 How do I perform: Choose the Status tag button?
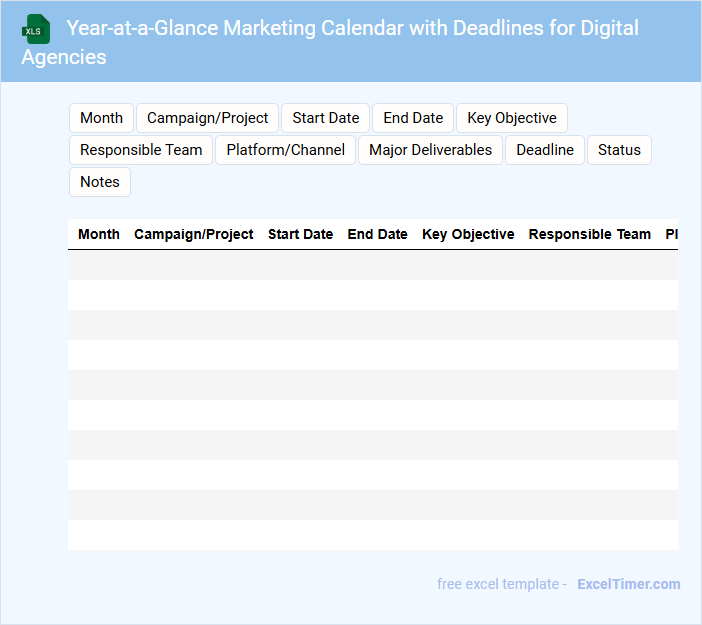(x=619, y=150)
